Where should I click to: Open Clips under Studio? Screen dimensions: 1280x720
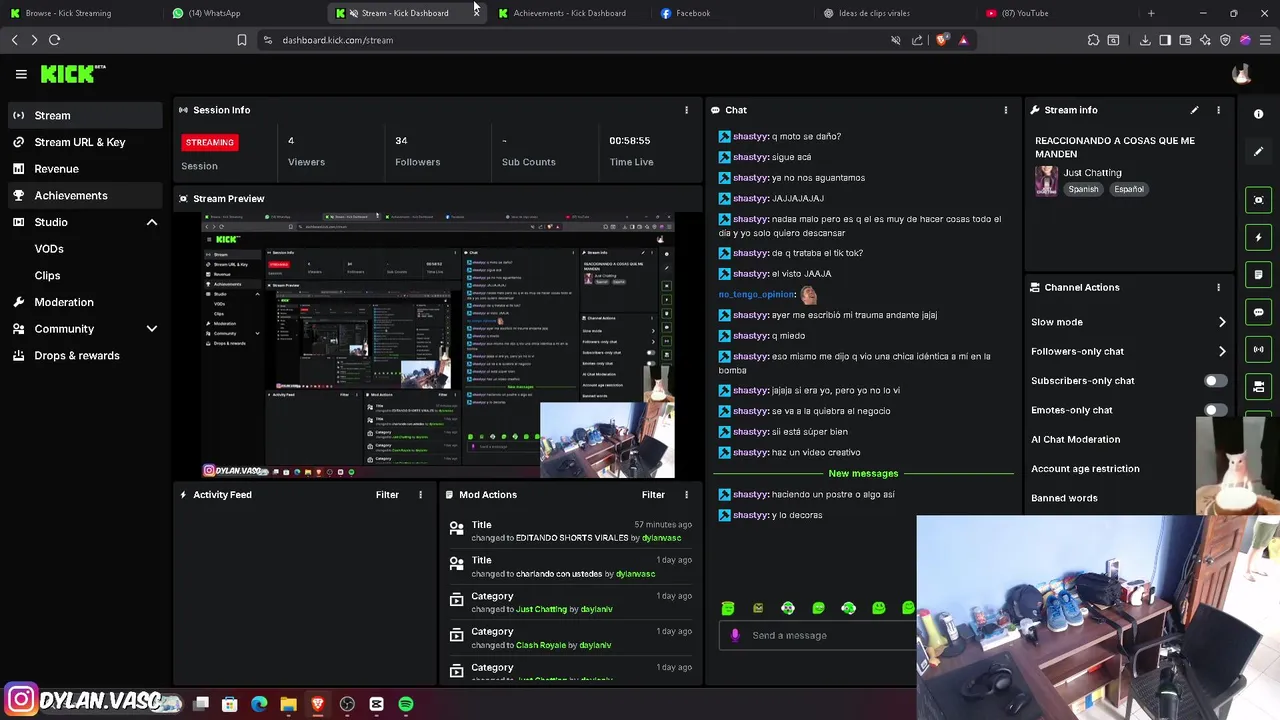47,276
